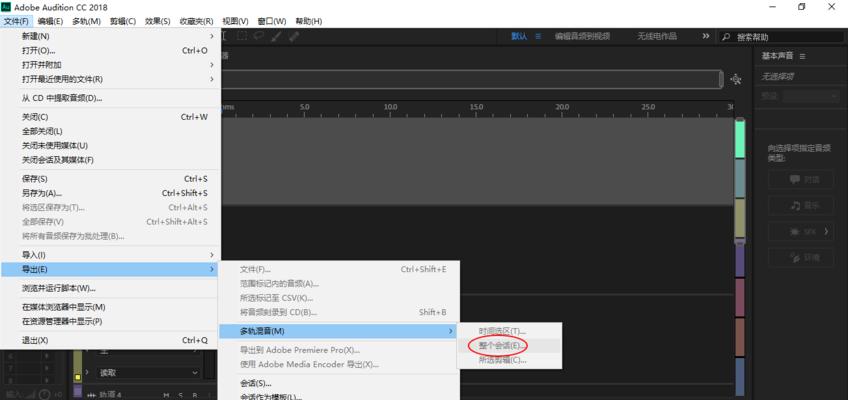The height and width of the screenshot is (400, 848).
Task: Click the timeline zoom navigator bar
Action: (472, 79)
